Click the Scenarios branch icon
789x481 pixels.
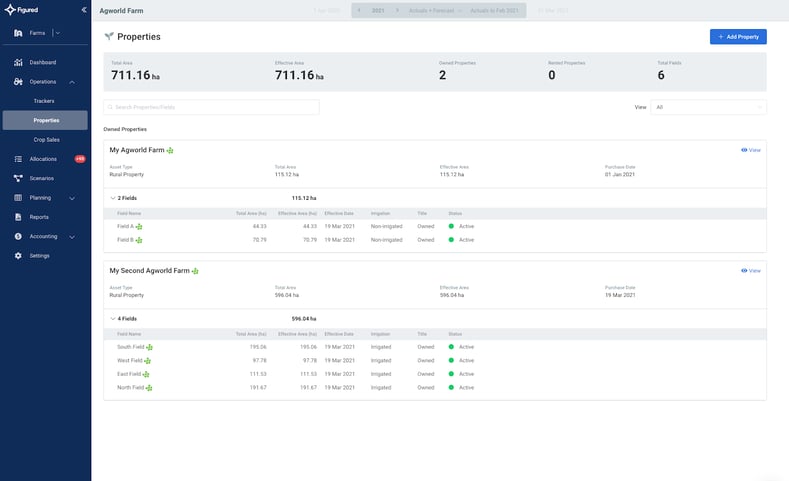pyautogui.click(x=18, y=178)
